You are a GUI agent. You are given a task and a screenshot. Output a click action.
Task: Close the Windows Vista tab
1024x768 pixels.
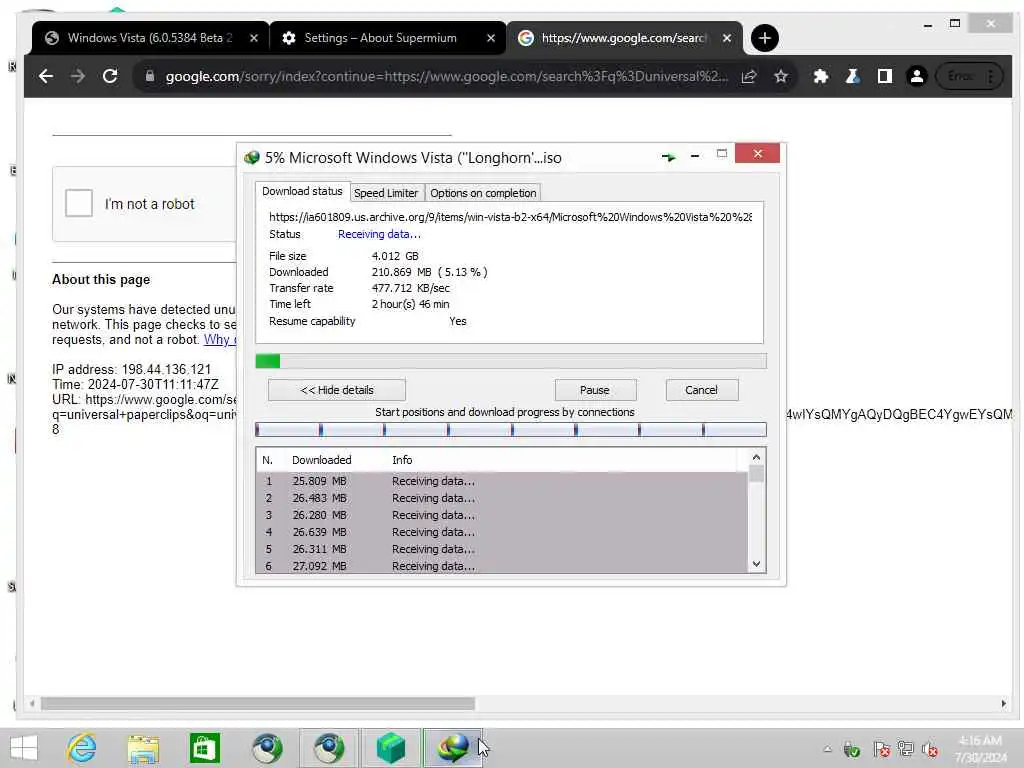click(x=254, y=38)
